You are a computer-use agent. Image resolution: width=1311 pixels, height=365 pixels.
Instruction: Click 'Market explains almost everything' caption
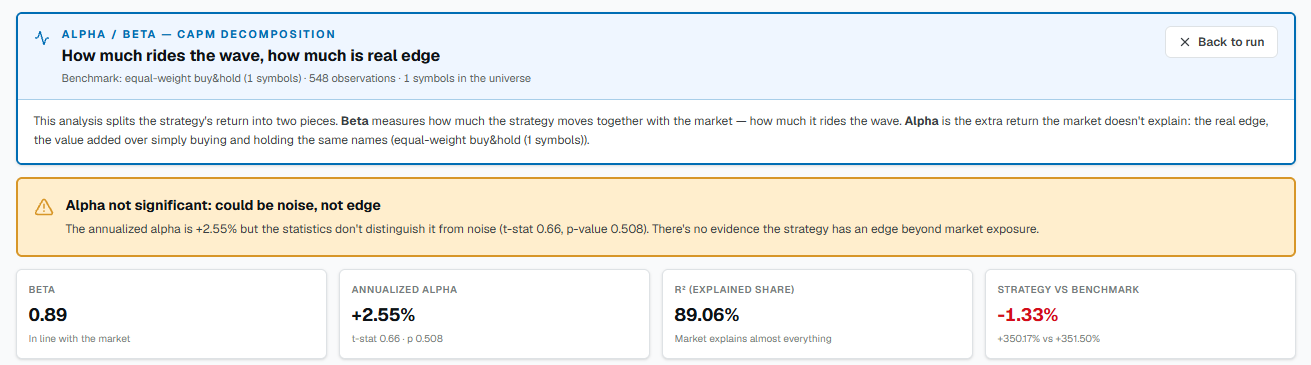tap(753, 339)
